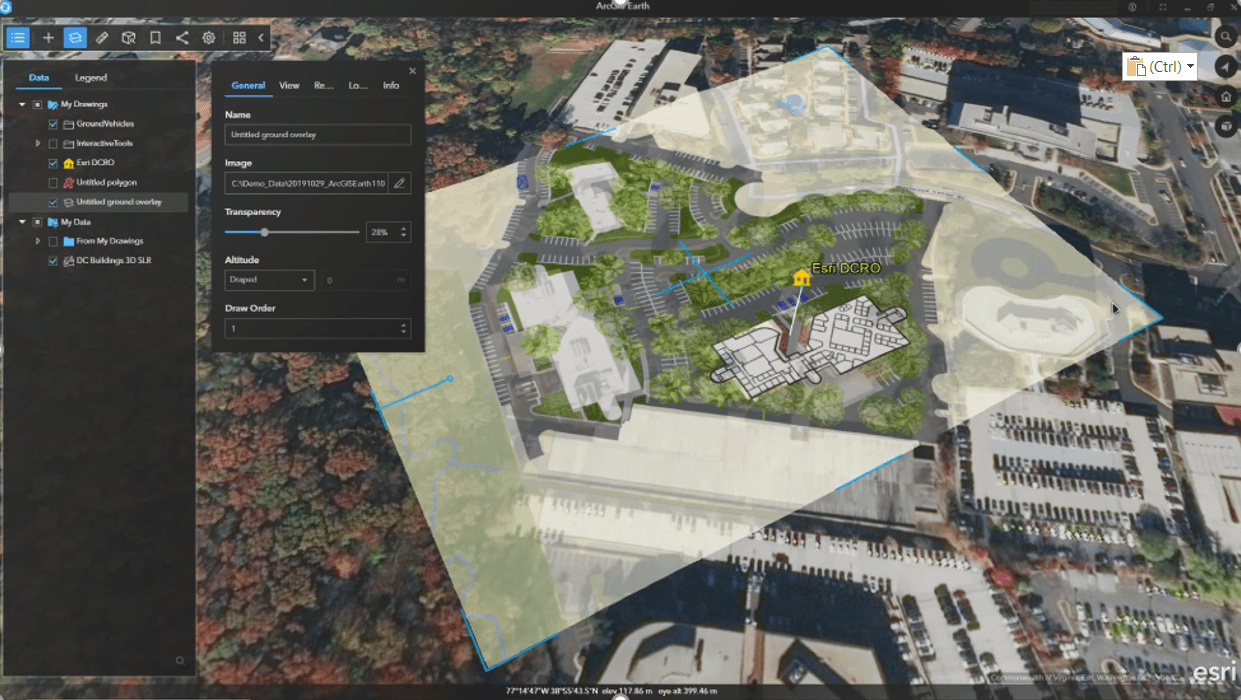The width and height of the screenshot is (1241, 700).
Task: Open the apps grid icon
Action: (240, 37)
